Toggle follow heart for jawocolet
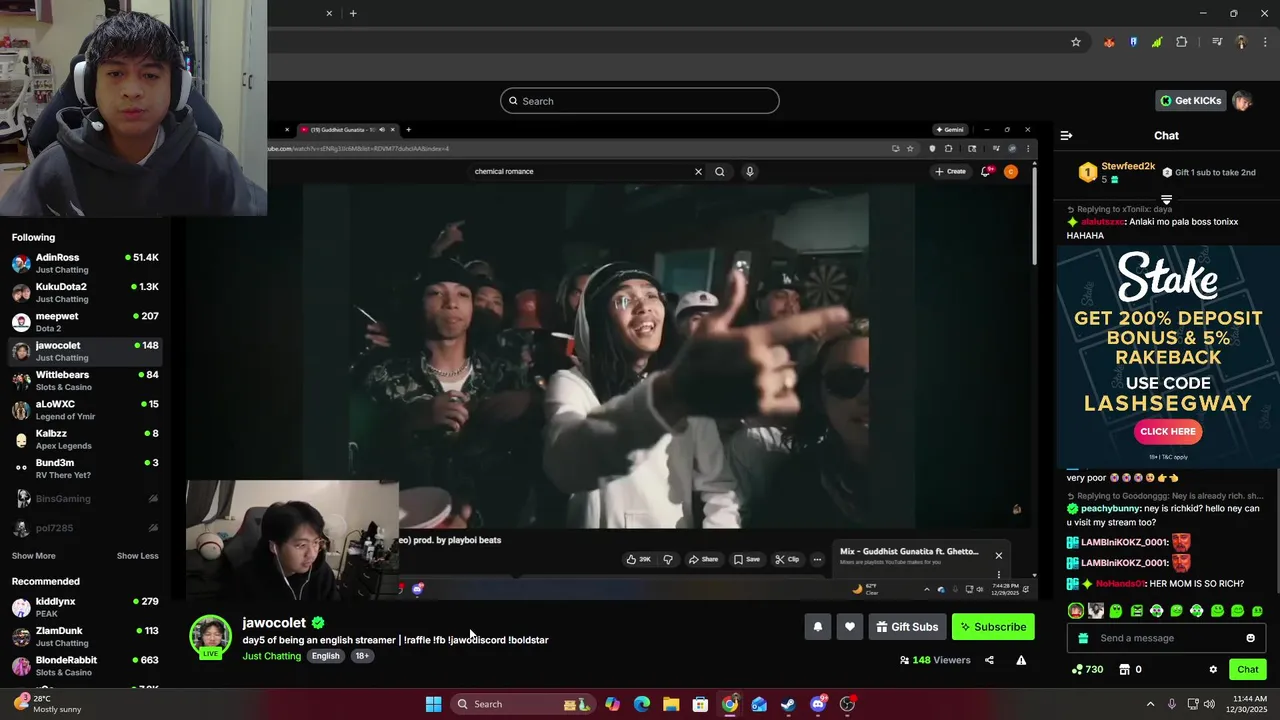This screenshot has width=1280, height=720. (x=849, y=627)
